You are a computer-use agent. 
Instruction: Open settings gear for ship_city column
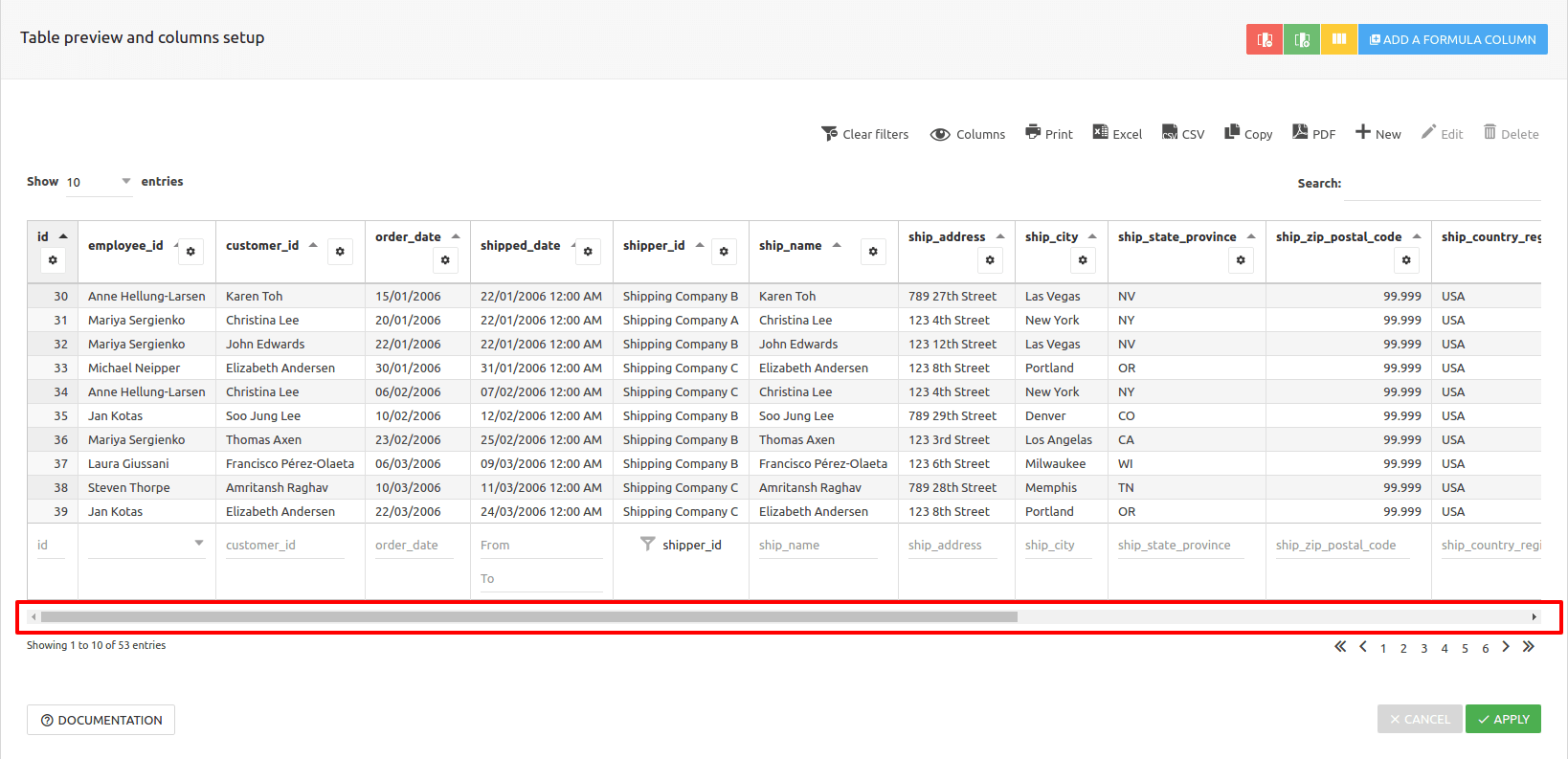click(1083, 260)
